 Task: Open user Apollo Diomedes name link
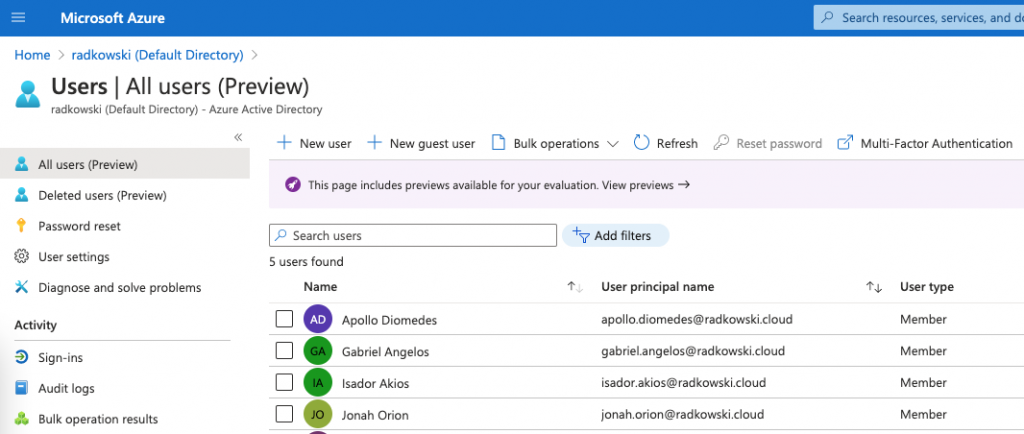pyautogui.click(x=389, y=320)
